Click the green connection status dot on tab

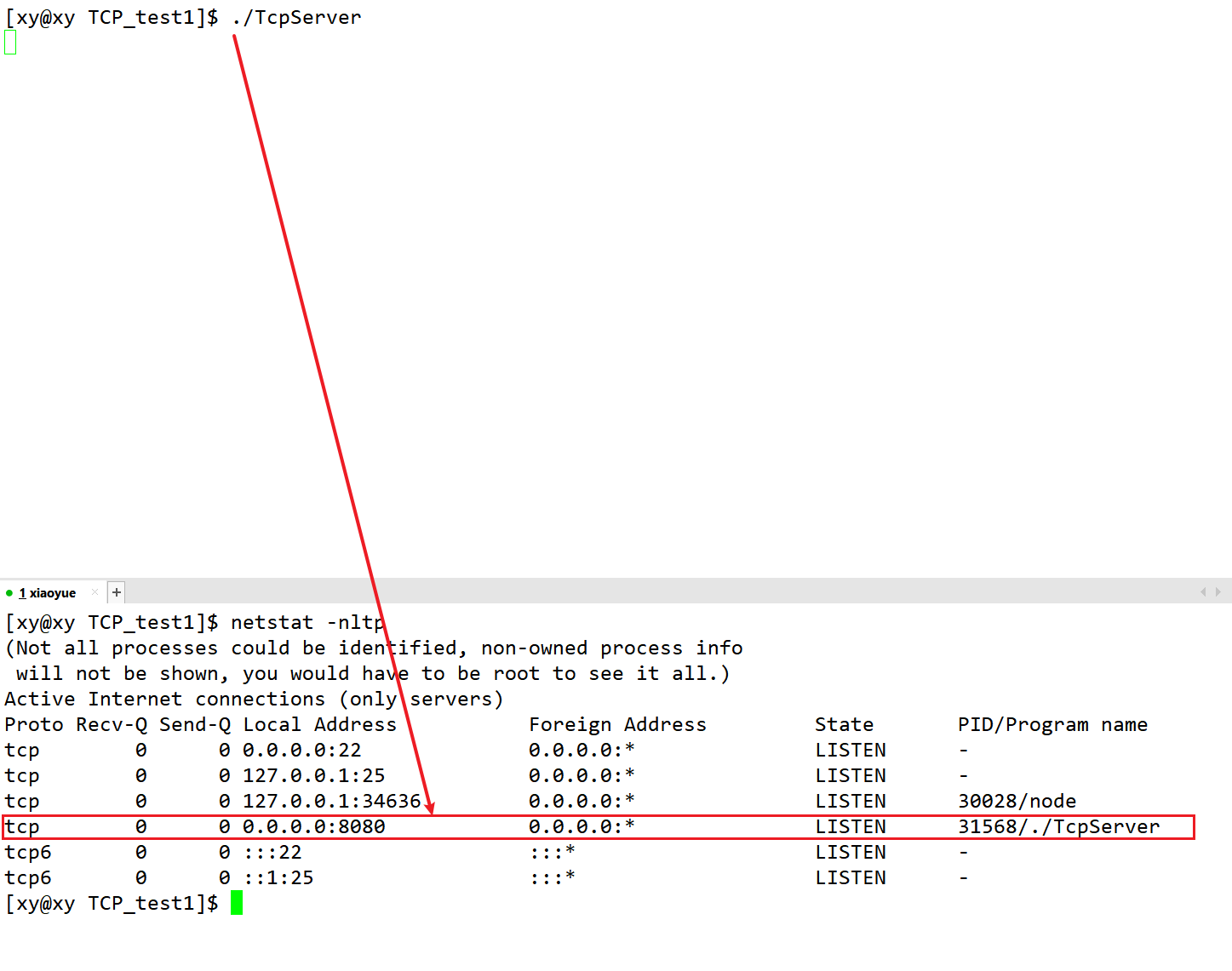(9, 593)
